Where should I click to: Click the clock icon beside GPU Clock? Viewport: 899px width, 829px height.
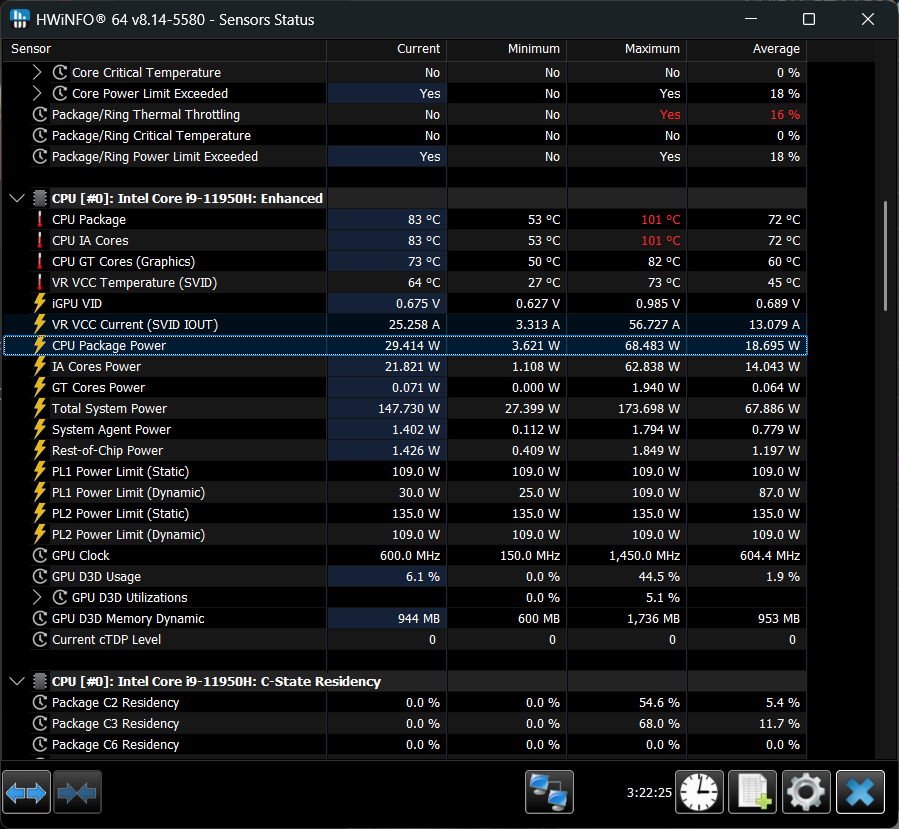pos(40,556)
